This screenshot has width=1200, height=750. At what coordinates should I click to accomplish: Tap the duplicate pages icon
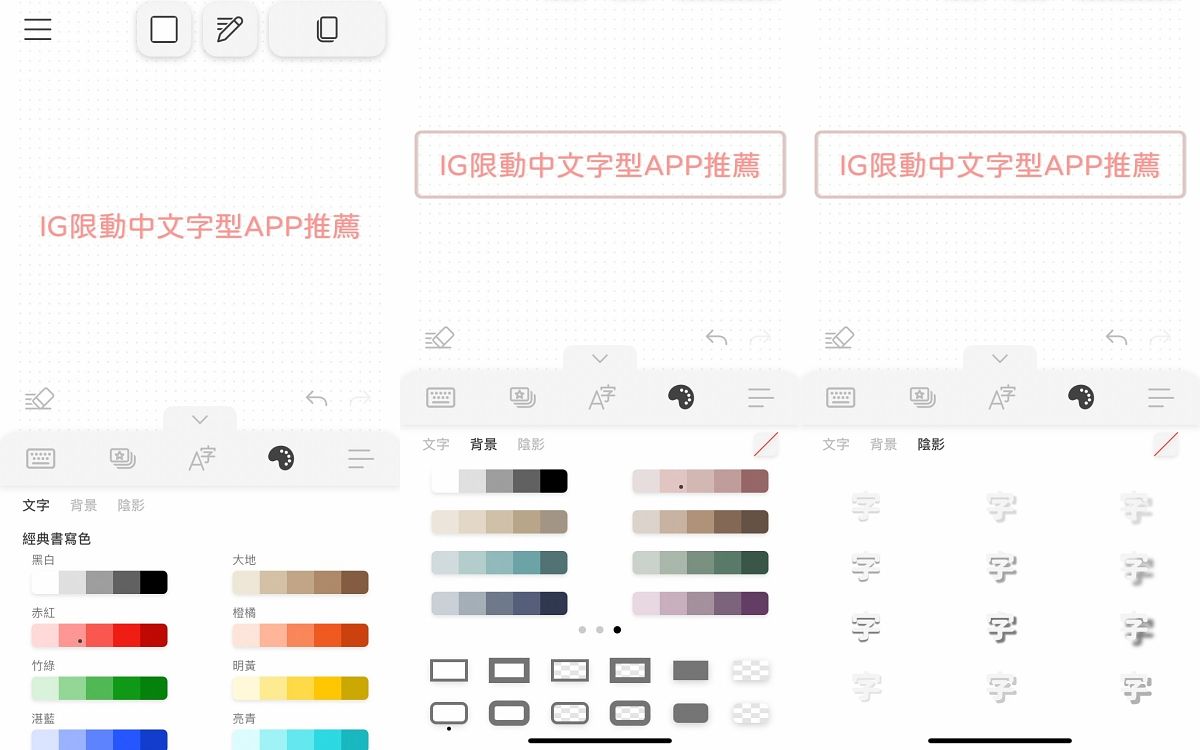pos(327,29)
